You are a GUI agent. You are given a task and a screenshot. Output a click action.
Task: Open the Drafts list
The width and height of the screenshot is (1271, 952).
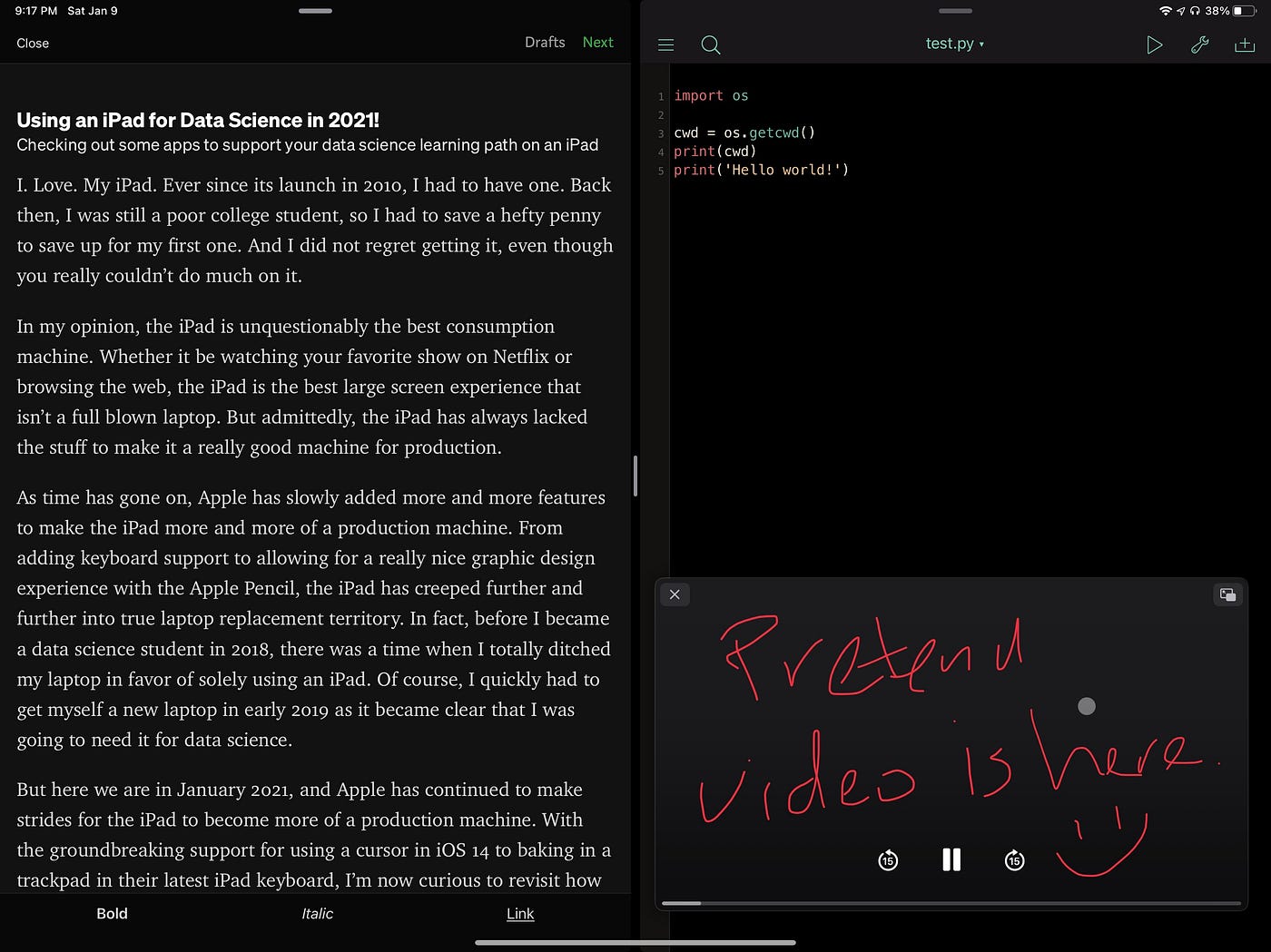545,42
